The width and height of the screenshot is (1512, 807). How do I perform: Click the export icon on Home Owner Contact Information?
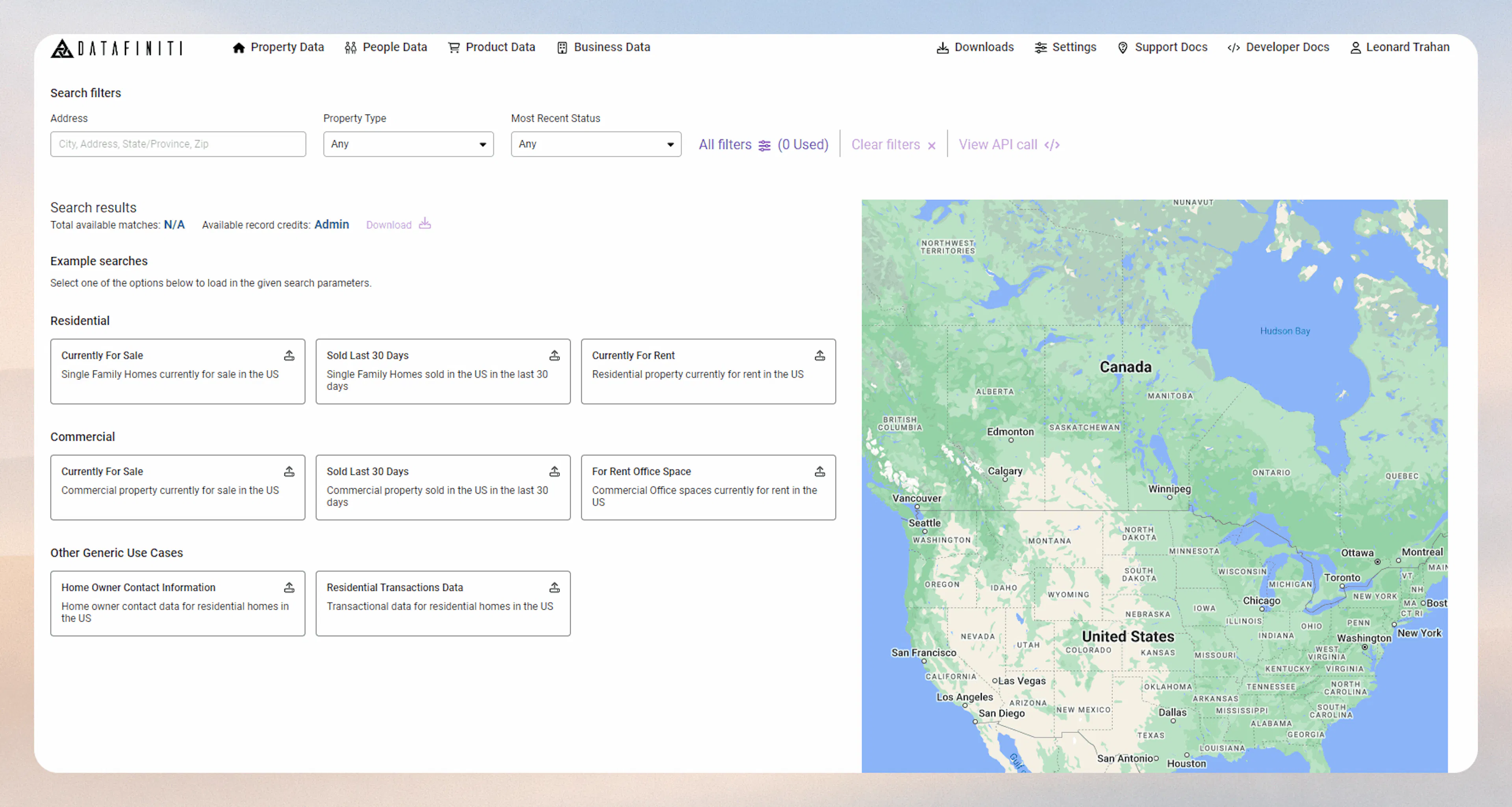click(289, 587)
